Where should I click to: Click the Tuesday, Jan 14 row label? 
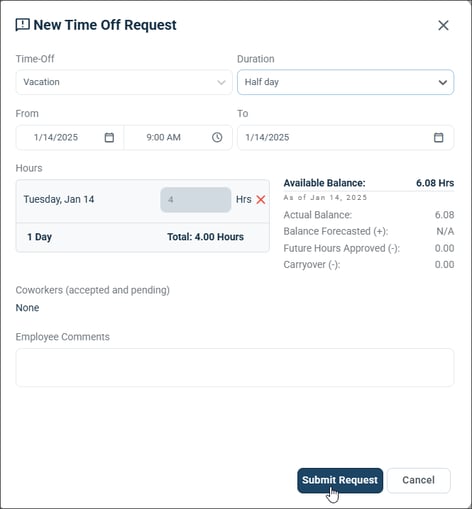click(x=59, y=199)
